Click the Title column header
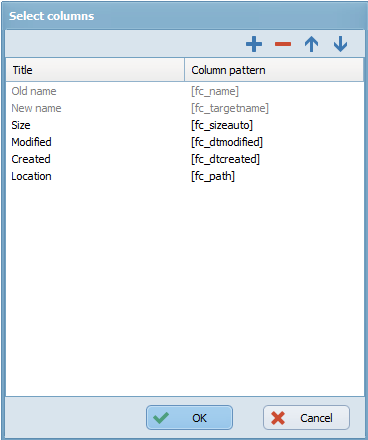The height and width of the screenshot is (440, 368). point(95,70)
